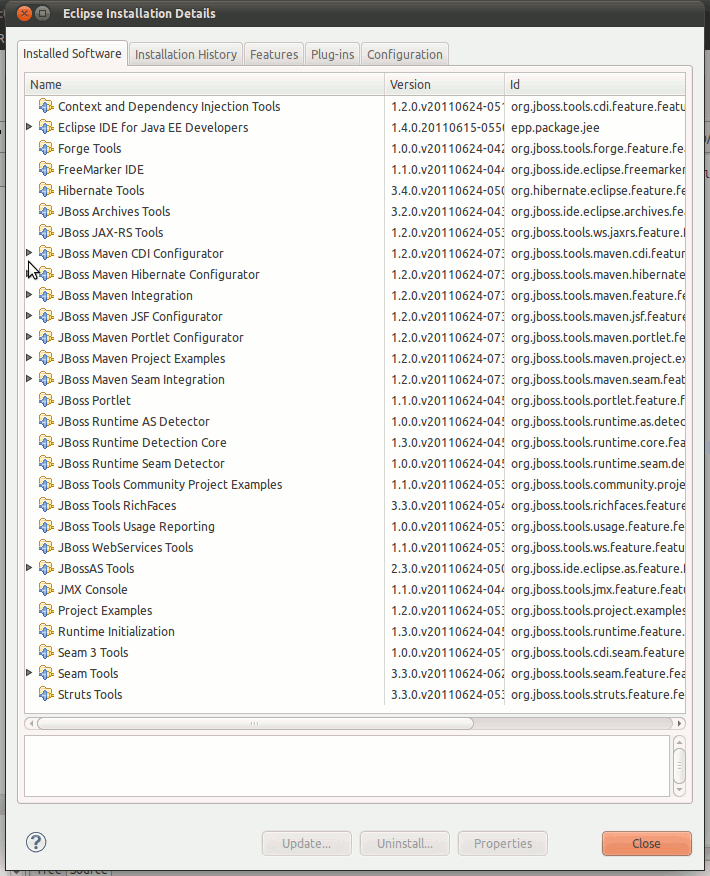
Task: Click the Forge Tools feature icon
Action: [46, 148]
